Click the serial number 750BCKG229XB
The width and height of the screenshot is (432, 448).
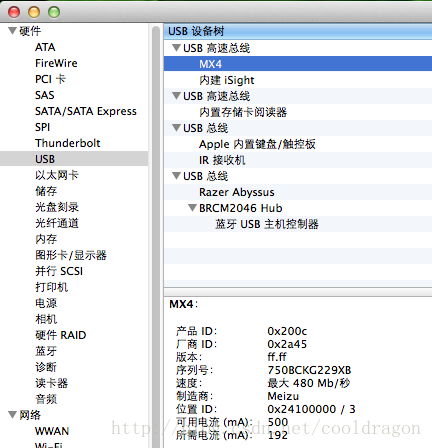coord(309,370)
